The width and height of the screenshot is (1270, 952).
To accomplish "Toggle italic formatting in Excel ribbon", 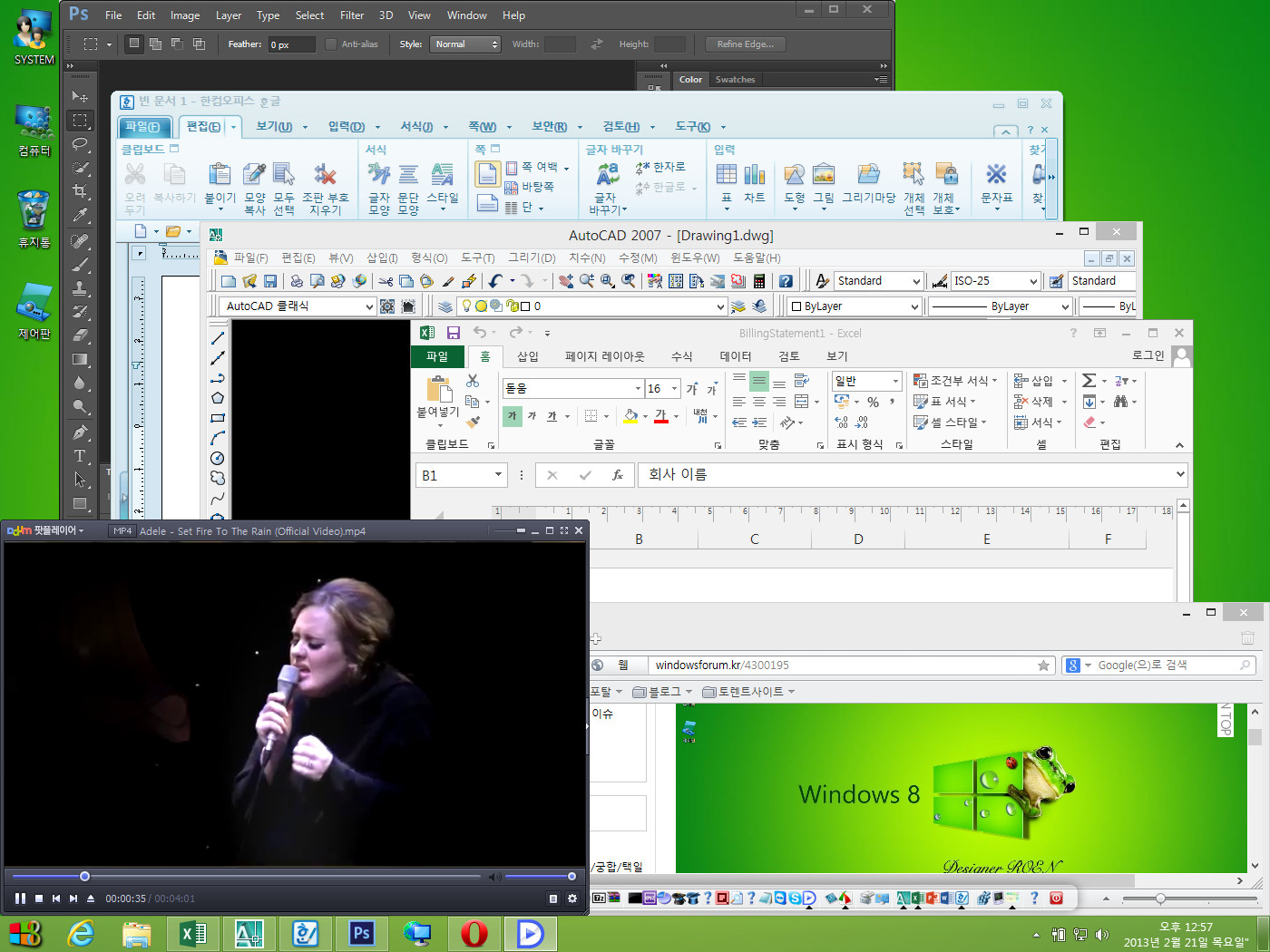I will pyautogui.click(x=532, y=416).
